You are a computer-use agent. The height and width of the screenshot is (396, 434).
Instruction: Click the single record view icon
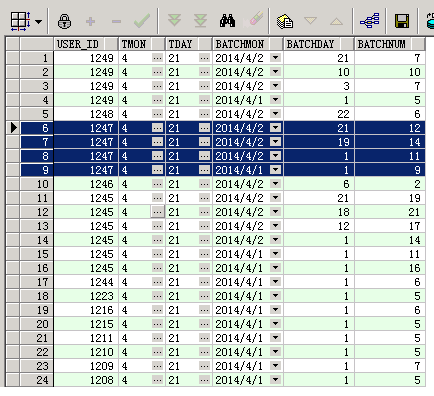point(285,21)
